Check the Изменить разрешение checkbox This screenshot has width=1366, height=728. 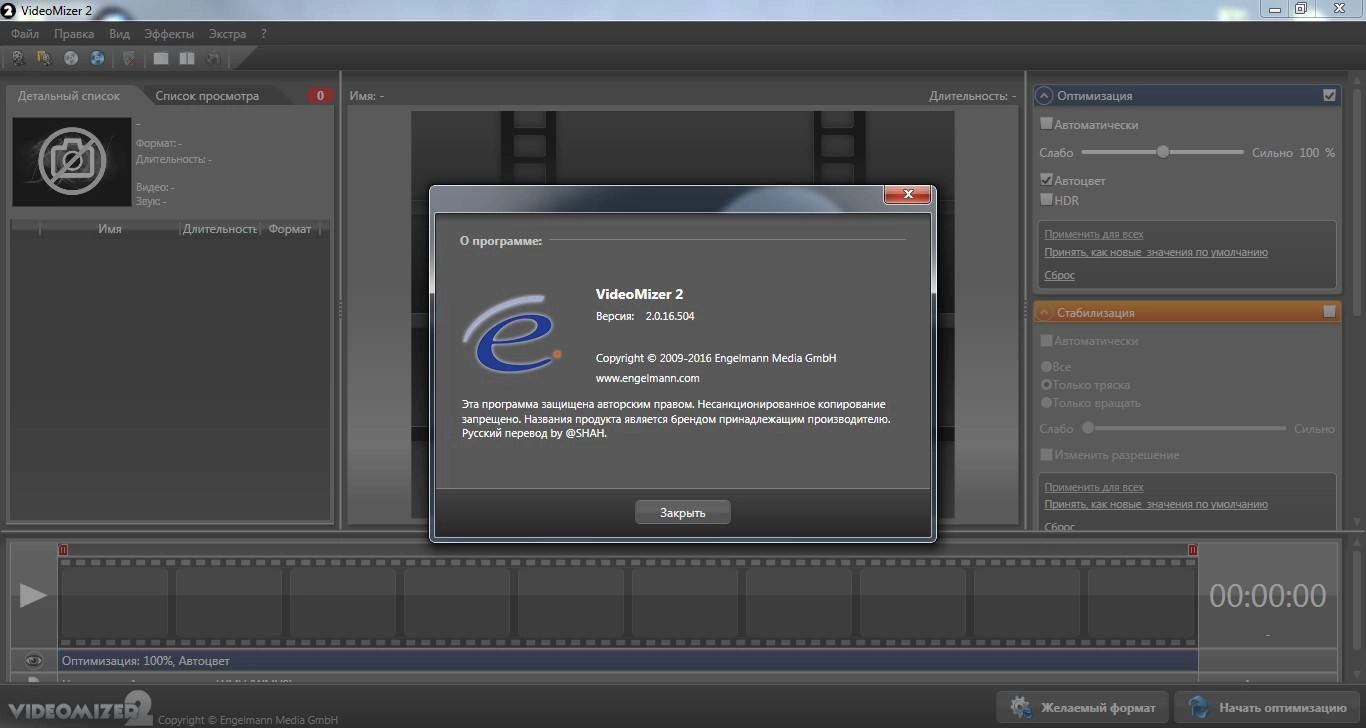tap(1046, 454)
